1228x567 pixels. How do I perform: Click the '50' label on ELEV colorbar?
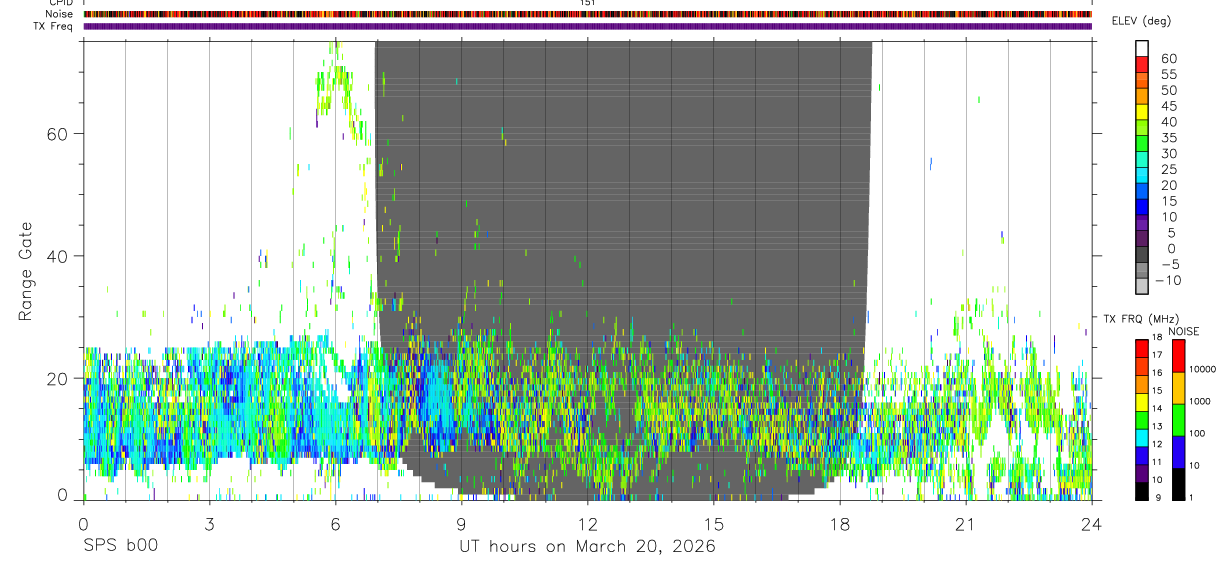[x=1168, y=90]
